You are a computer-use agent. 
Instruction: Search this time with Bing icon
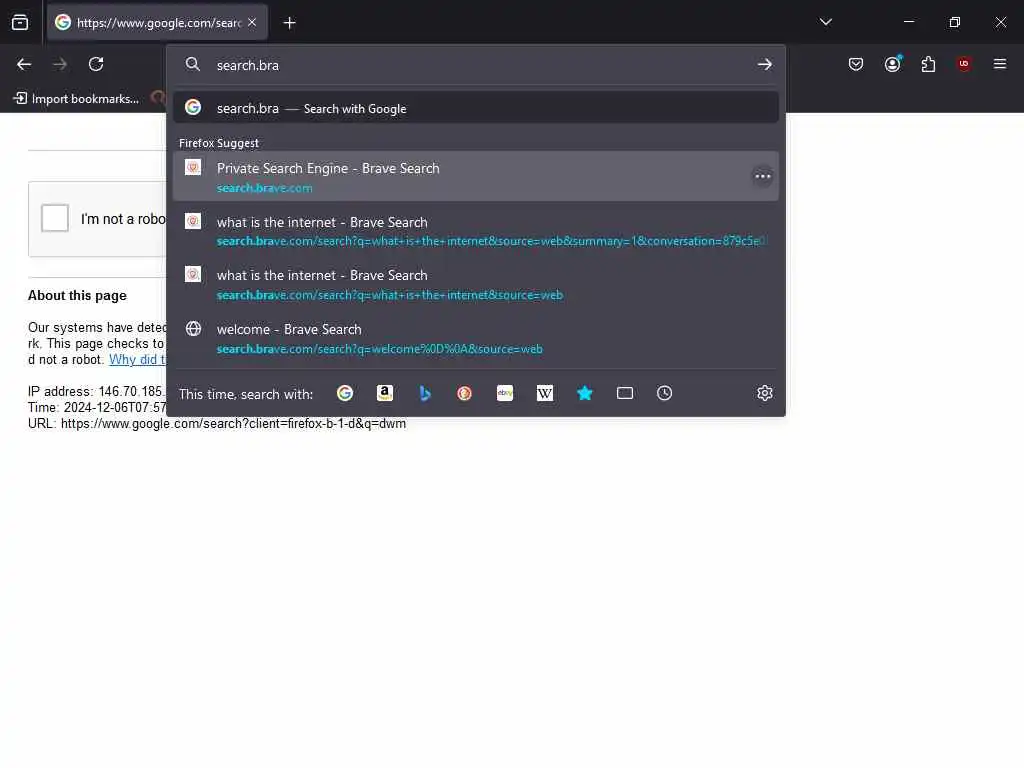coord(424,393)
